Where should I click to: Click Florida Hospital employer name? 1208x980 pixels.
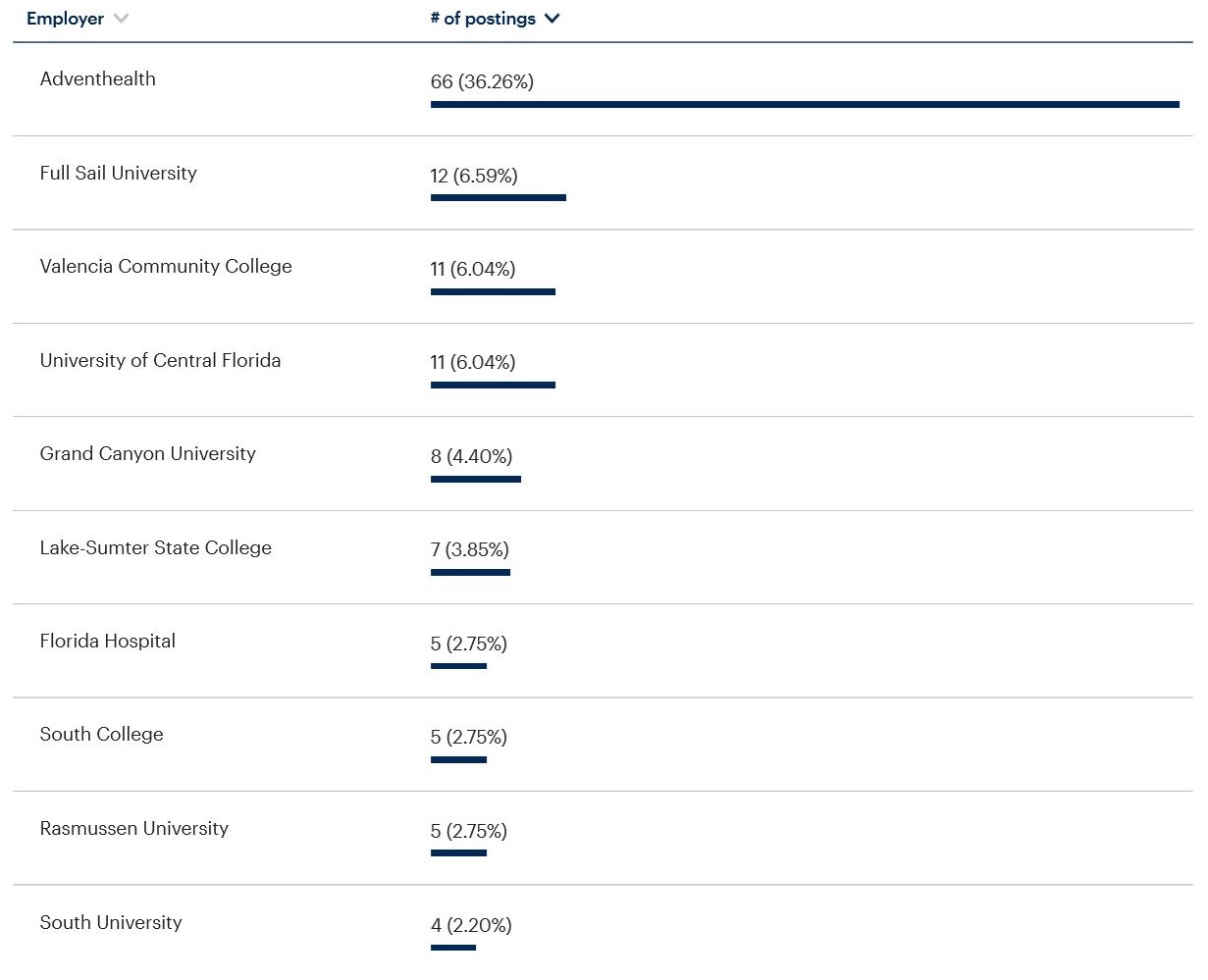[107, 642]
